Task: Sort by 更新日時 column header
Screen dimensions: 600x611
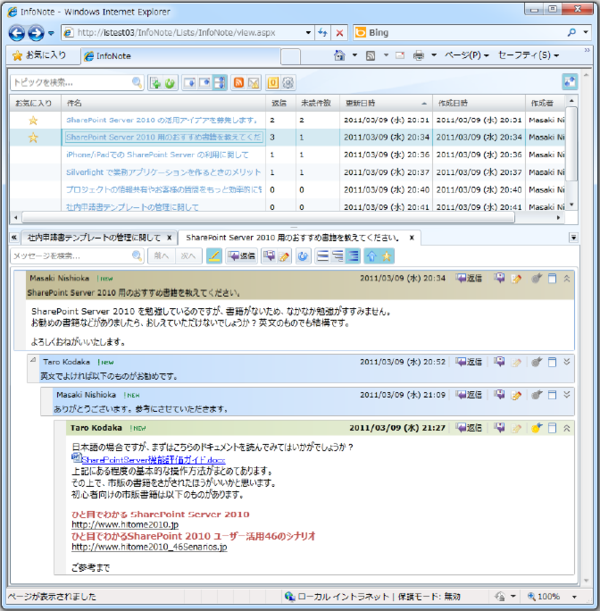Action: pos(386,103)
